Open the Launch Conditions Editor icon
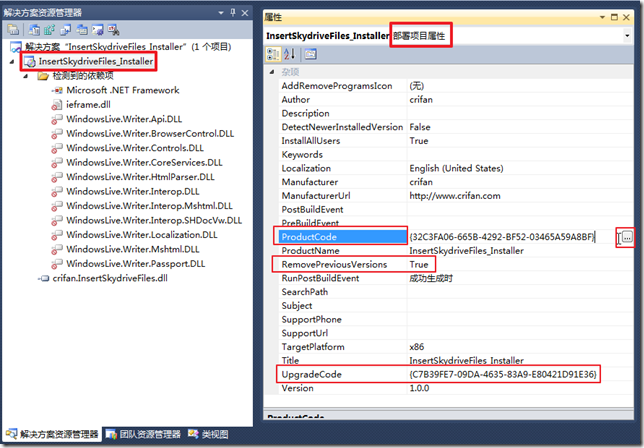This screenshot has width=644, height=448. (x=113, y=30)
